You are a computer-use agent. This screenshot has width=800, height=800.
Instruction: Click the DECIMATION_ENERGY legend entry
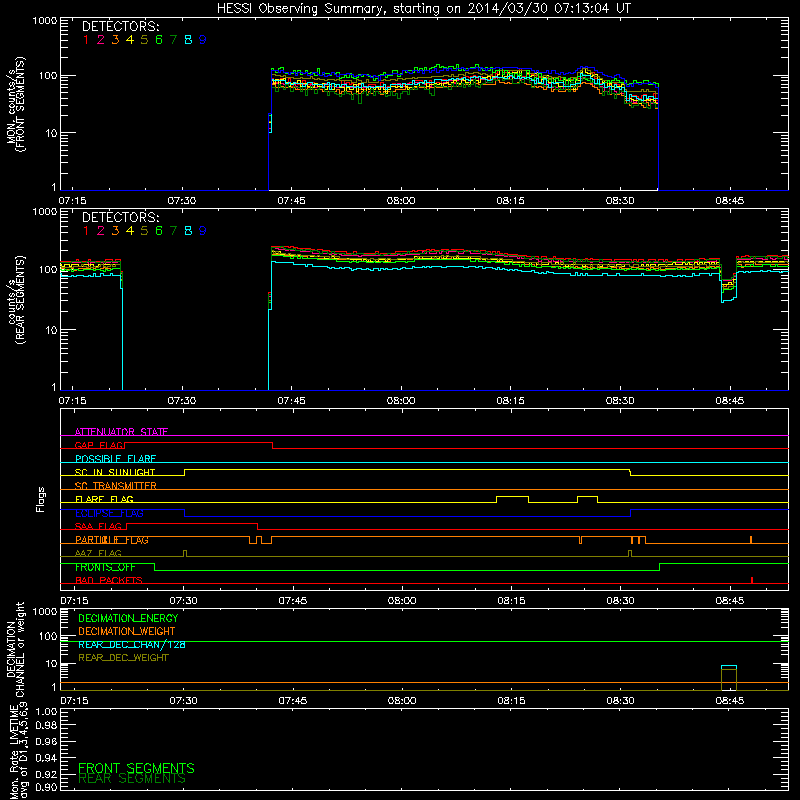pos(128,618)
